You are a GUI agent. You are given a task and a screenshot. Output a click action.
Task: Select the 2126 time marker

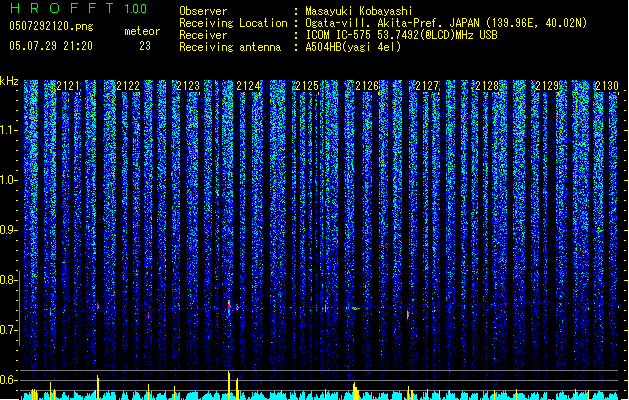click(367, 86)
